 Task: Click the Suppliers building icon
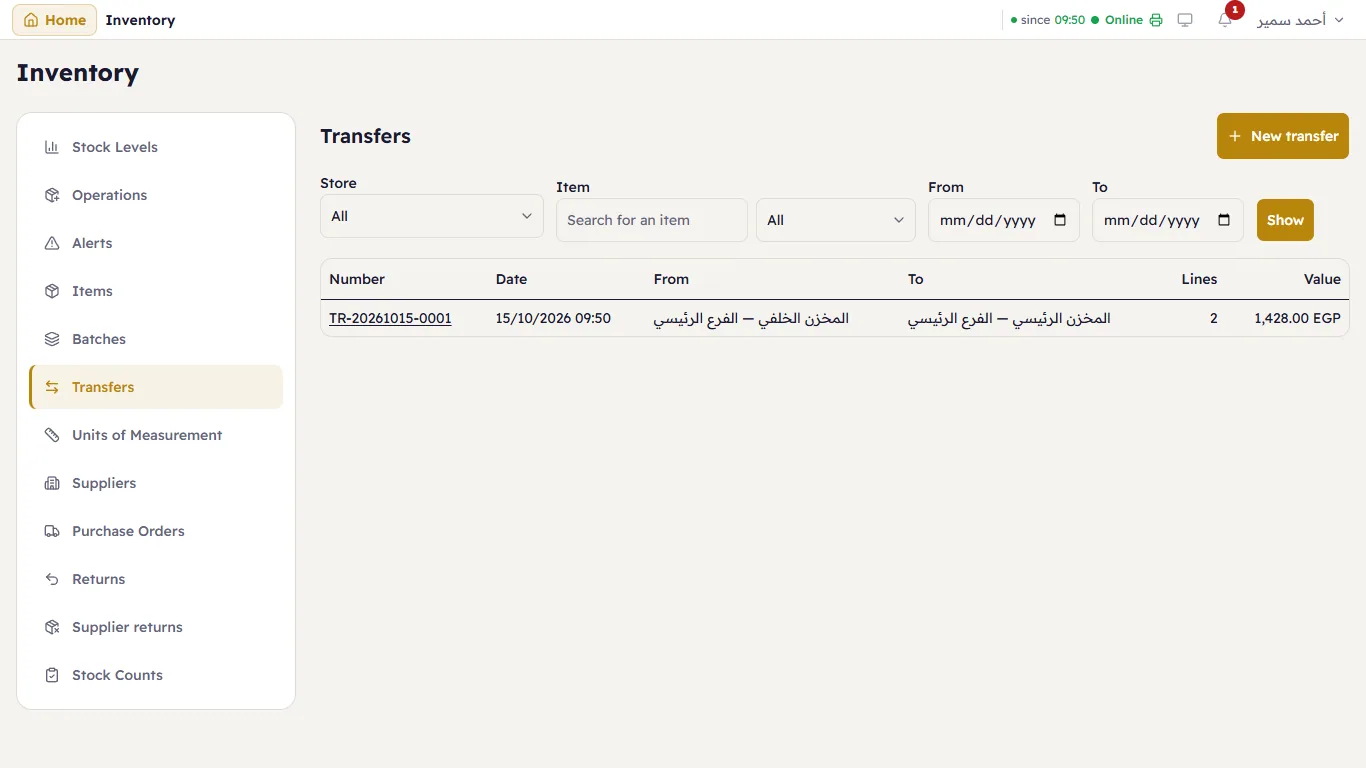pyautogui.click(x=52, y=483)
